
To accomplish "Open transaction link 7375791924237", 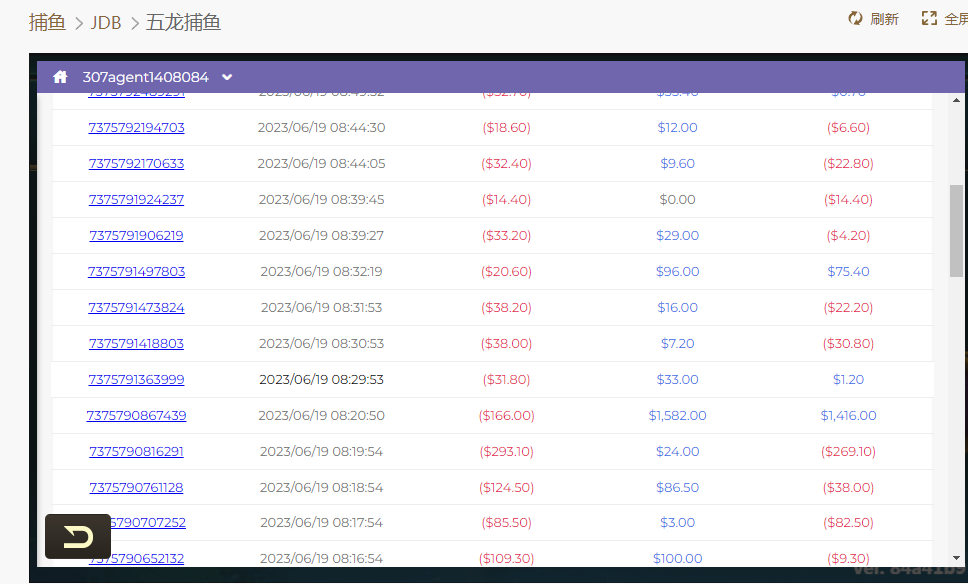I will [x=136, y=200].
